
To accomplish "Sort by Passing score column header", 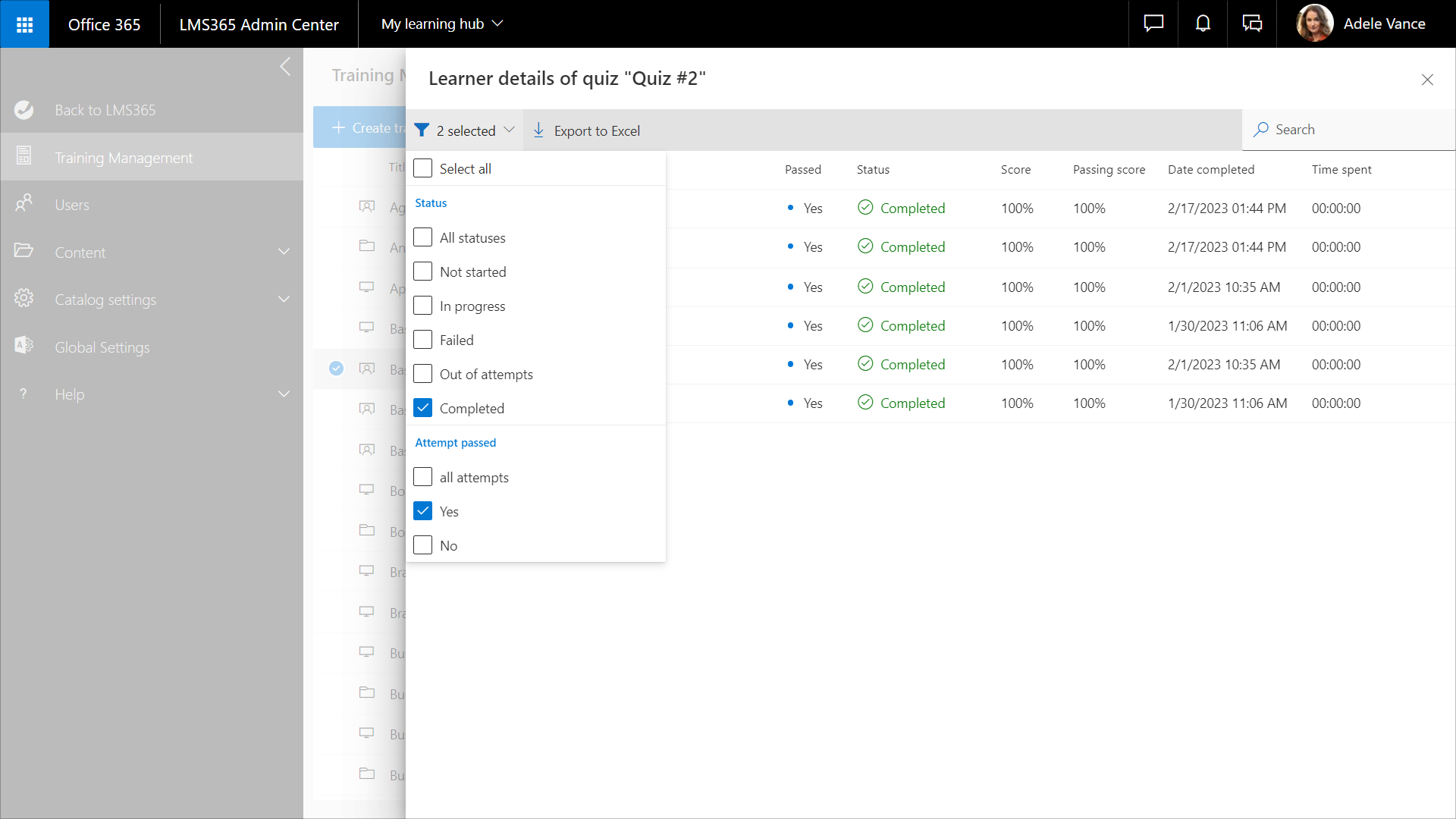I will click(1109, 170).
